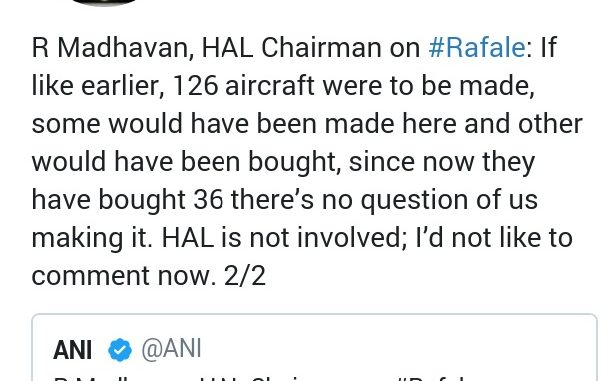Click the 'would have been bought' line

pos(283,162)
